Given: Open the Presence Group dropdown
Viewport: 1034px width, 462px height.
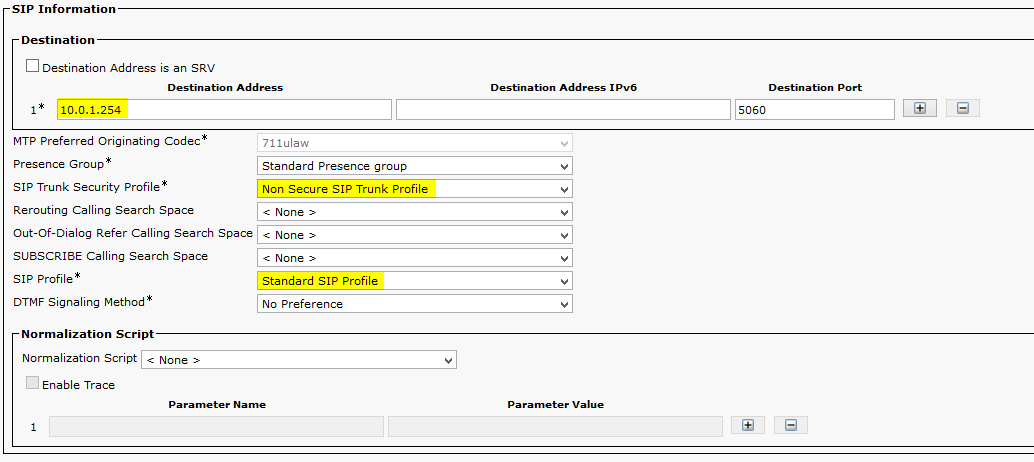Looking at the screenshot, I should pyautogui.click(x=415, y=165).
